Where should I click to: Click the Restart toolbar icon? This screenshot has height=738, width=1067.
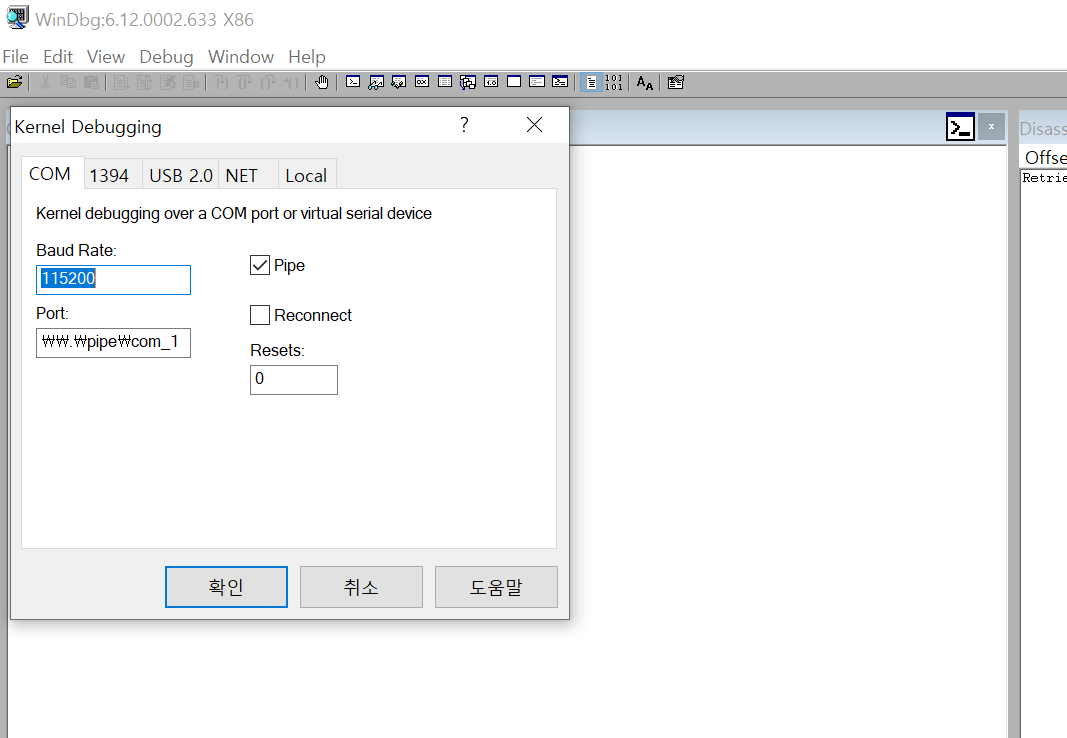tap(145, 82)
